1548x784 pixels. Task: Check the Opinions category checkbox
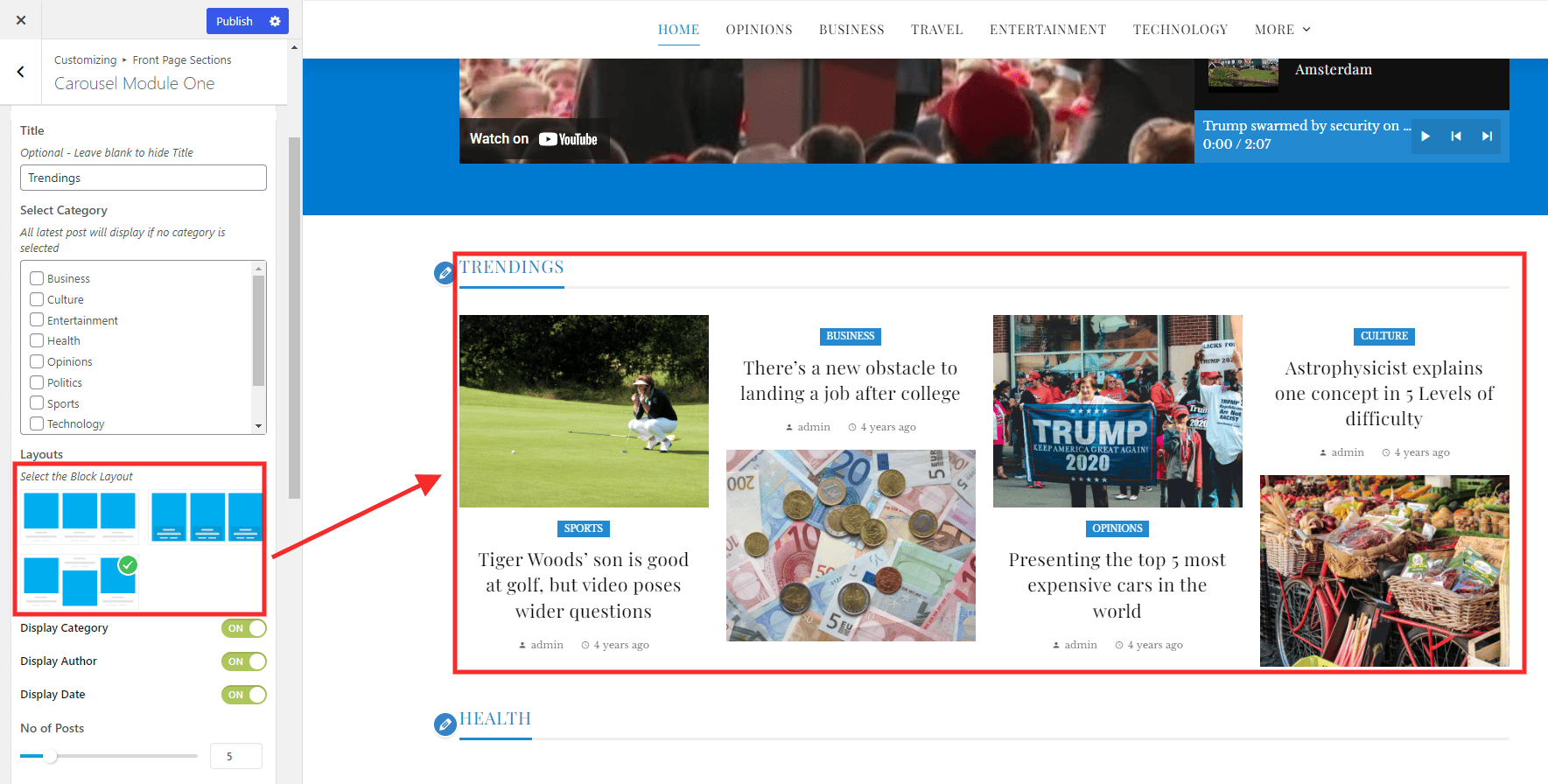pos(37,361)
